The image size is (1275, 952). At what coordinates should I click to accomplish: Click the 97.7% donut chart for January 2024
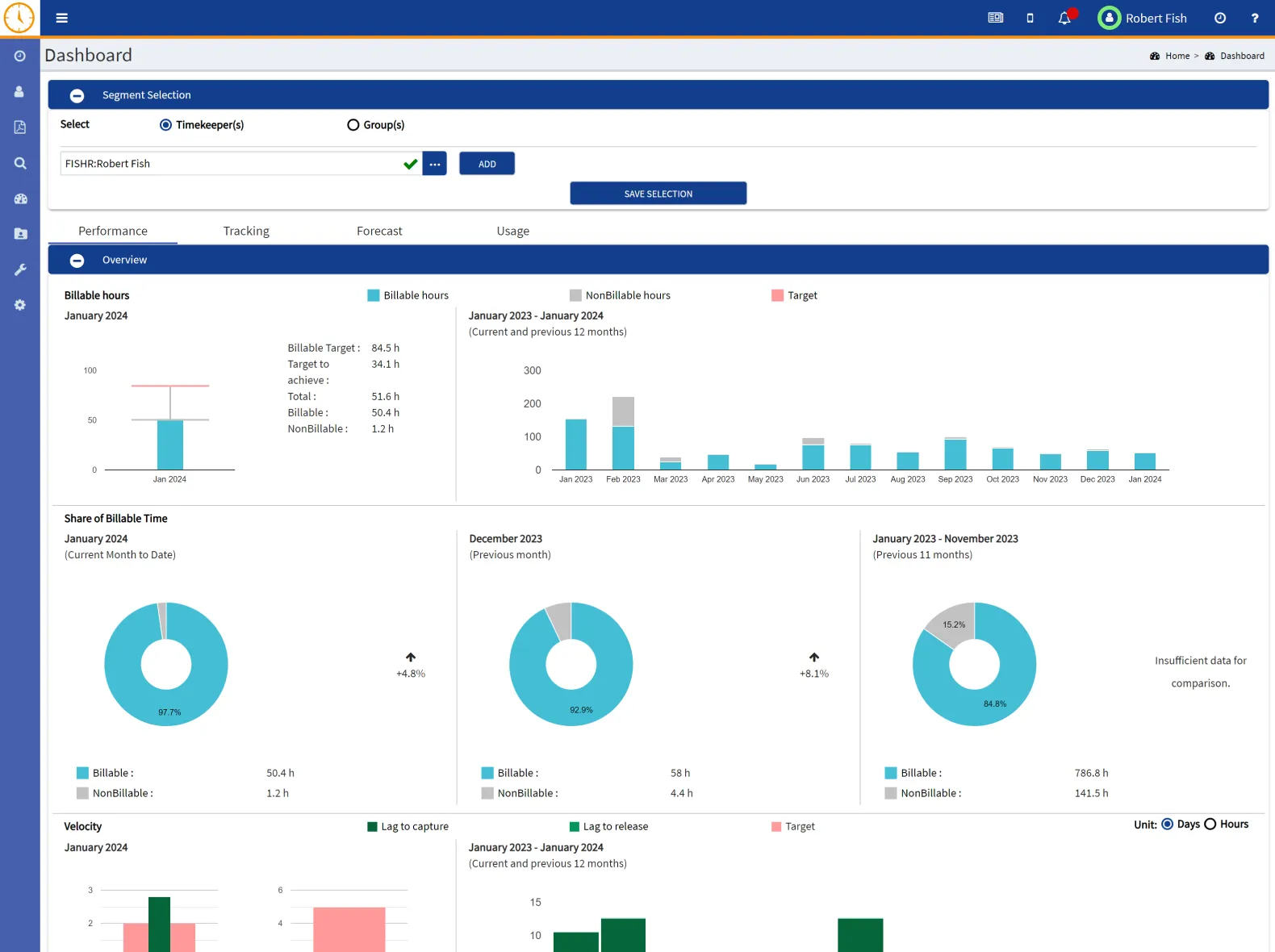pos(166,664)
